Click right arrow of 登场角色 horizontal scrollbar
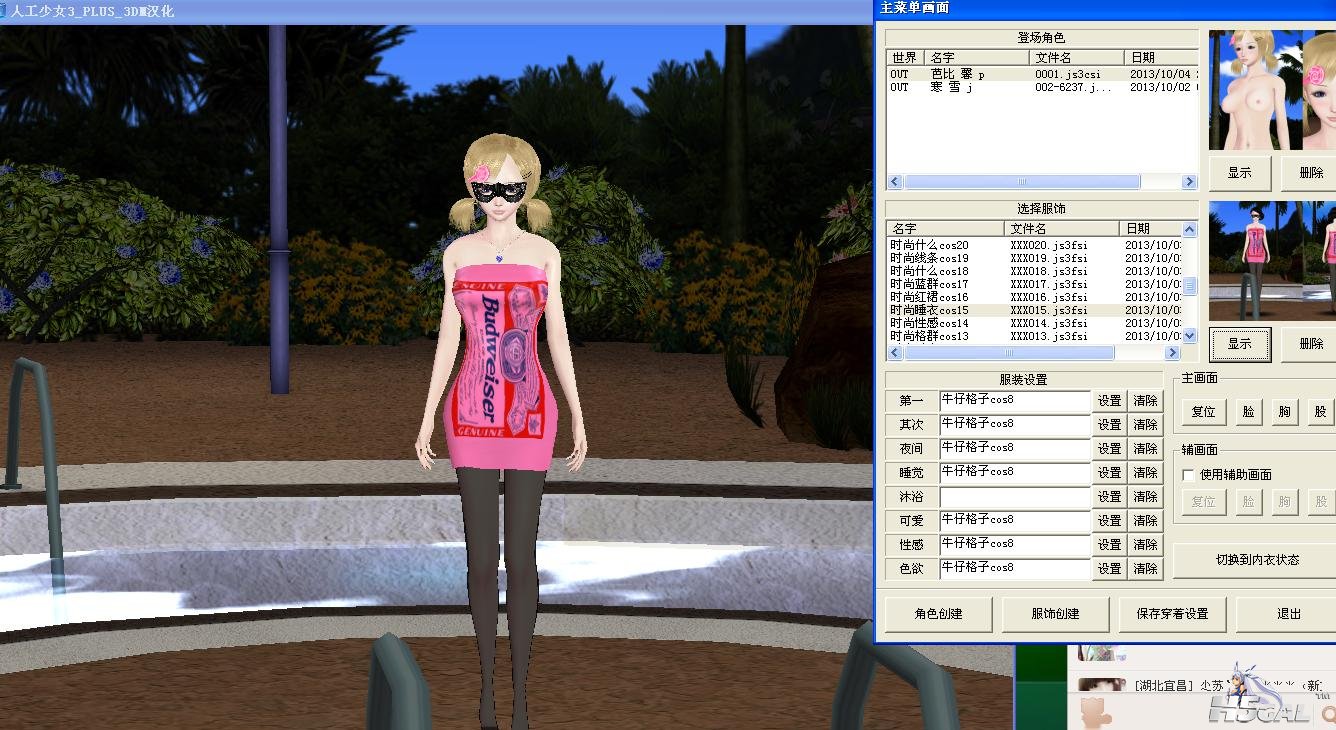The image size is (1336, 730). point(1189,182)
